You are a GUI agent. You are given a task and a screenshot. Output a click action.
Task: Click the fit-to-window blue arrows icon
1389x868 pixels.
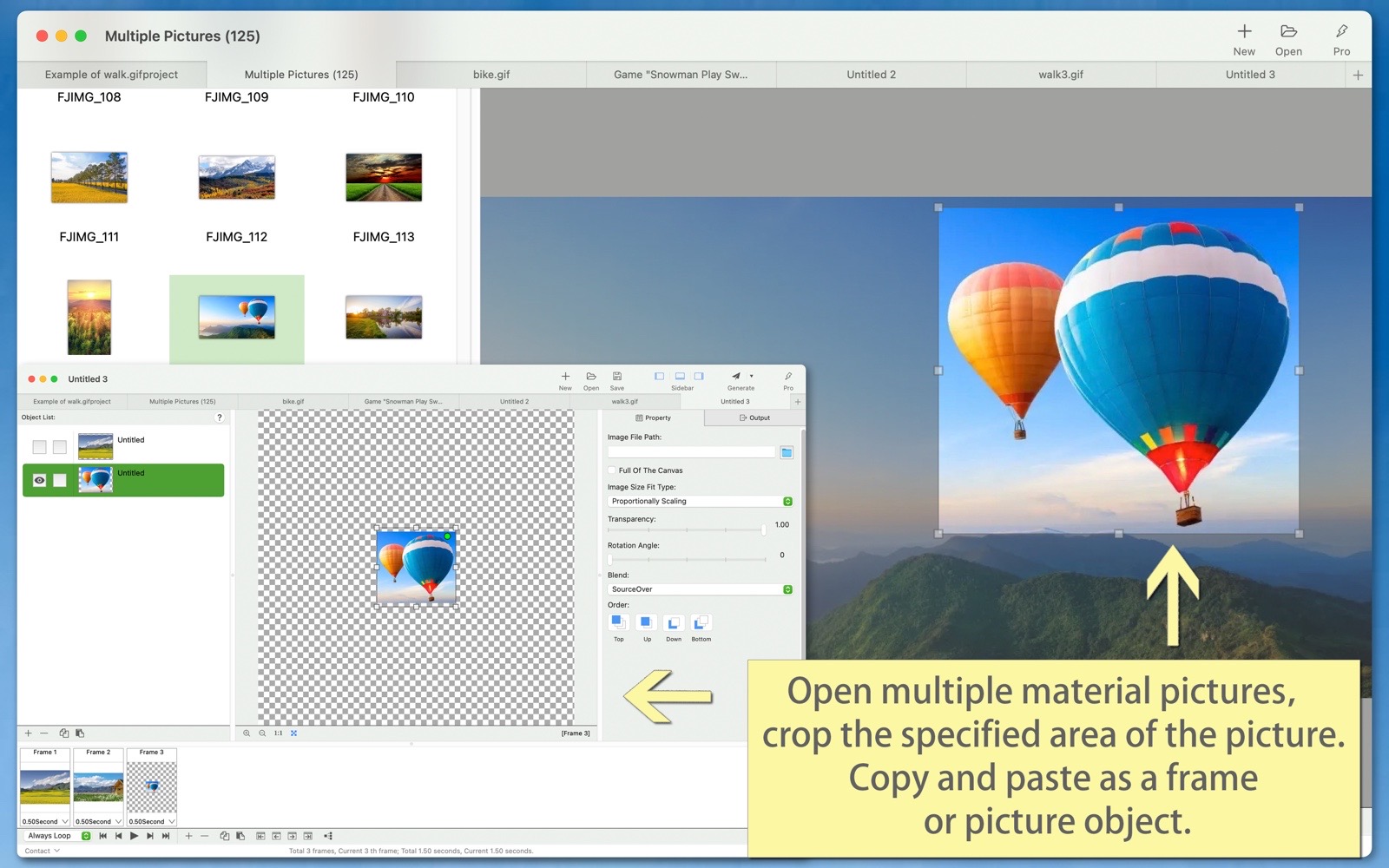(x=294, y=733)
